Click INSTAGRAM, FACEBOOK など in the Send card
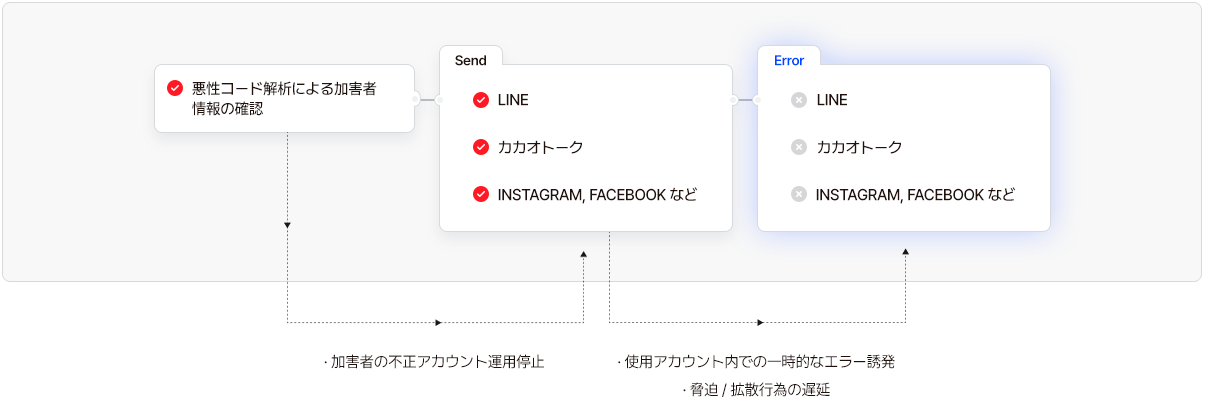This screenshot has height=401, width=1205. tap(597, 195)
